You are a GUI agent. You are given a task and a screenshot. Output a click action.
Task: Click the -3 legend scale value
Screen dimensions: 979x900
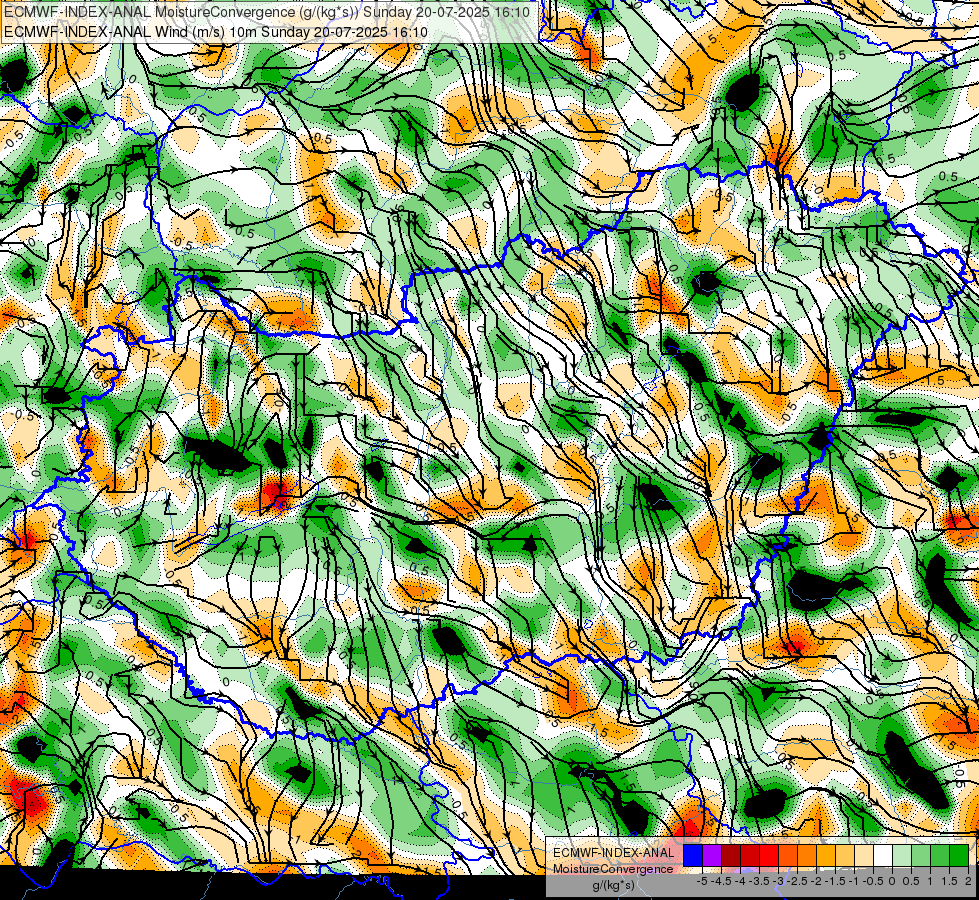[779, 881]
